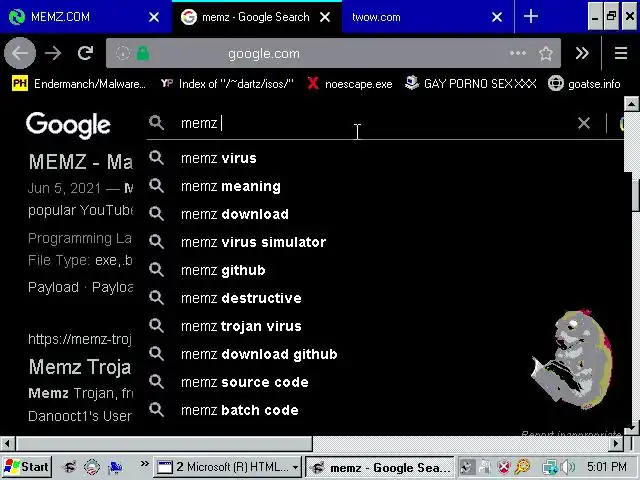Close the MEMZ.COM tab

click(x=154, y=17)
